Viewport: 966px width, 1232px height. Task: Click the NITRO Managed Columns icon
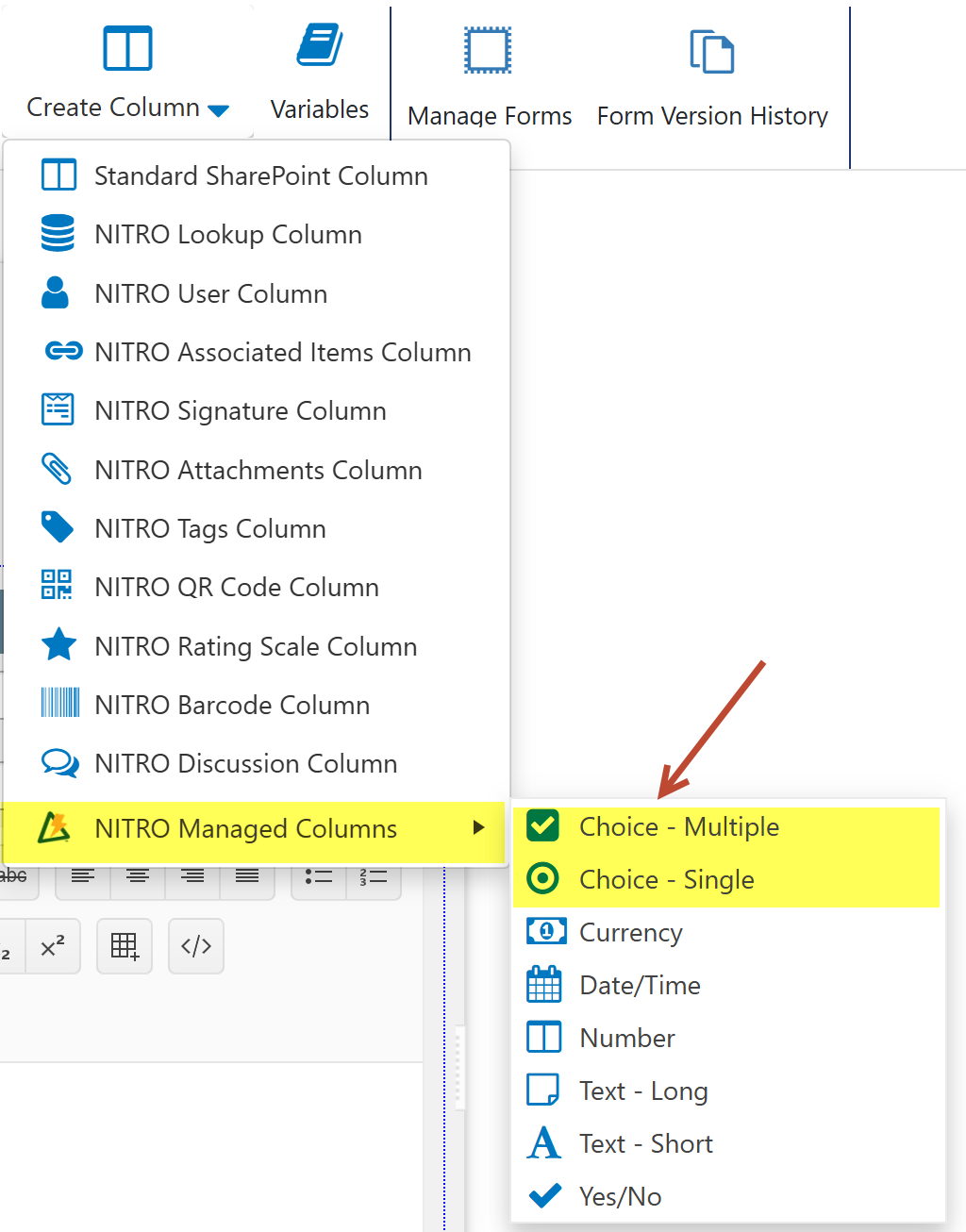(x=55, y=827)
